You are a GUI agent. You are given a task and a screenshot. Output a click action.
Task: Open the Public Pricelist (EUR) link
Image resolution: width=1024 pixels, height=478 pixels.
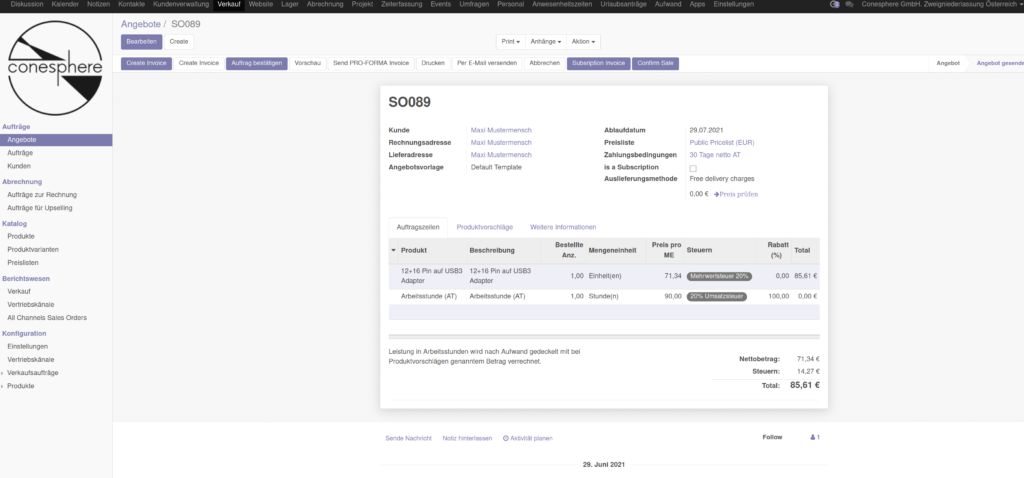(x=722, y=143)
